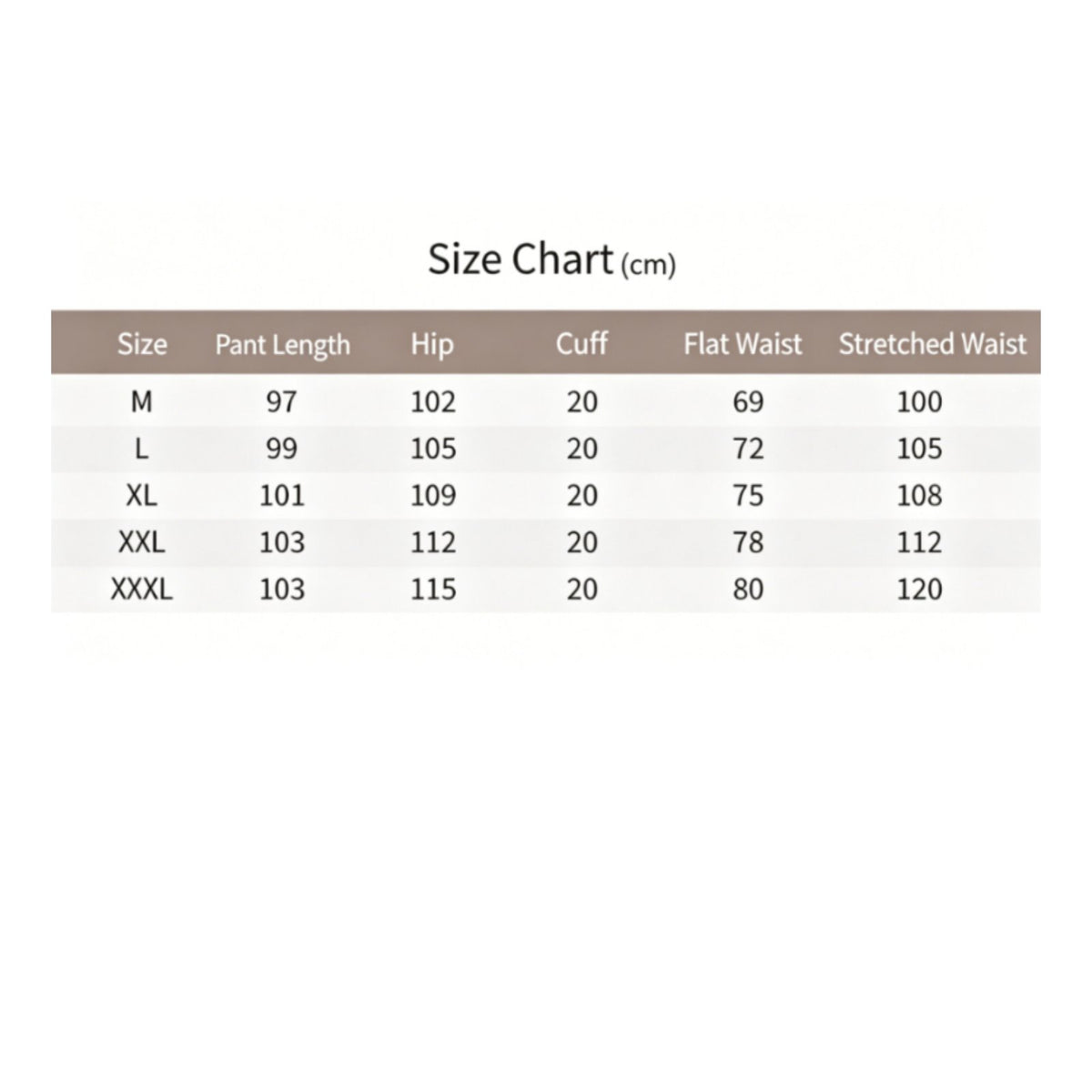Viewport: 1092px width, 1092px height.
Task: Click the Pant Length column header
Action: (282, 345)
